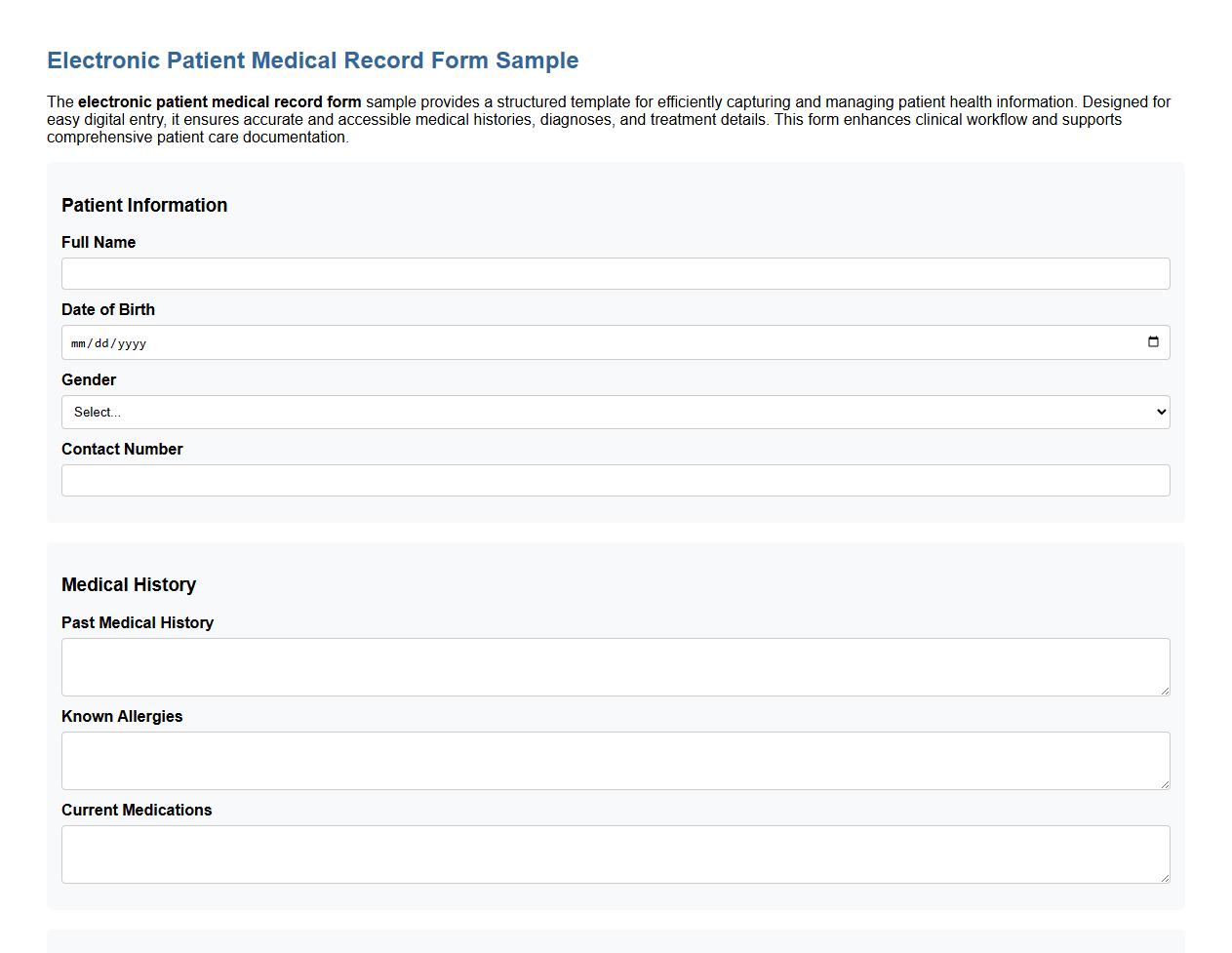The width and height of the screenshot is (1232, 953).
Task: Open the date picker calendar icon
Action: [x=1153, y=341]
